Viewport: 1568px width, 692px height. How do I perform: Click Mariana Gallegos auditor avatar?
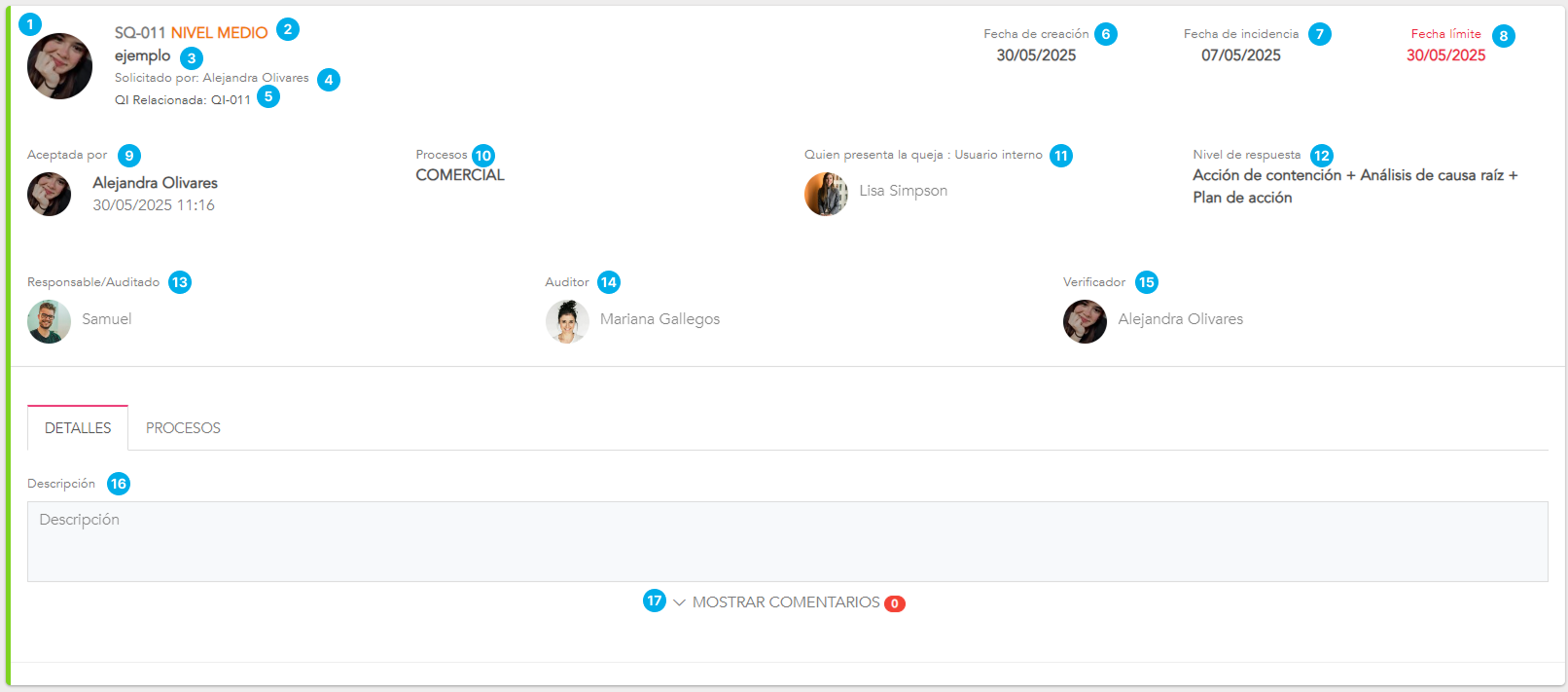tap(567, 321)
